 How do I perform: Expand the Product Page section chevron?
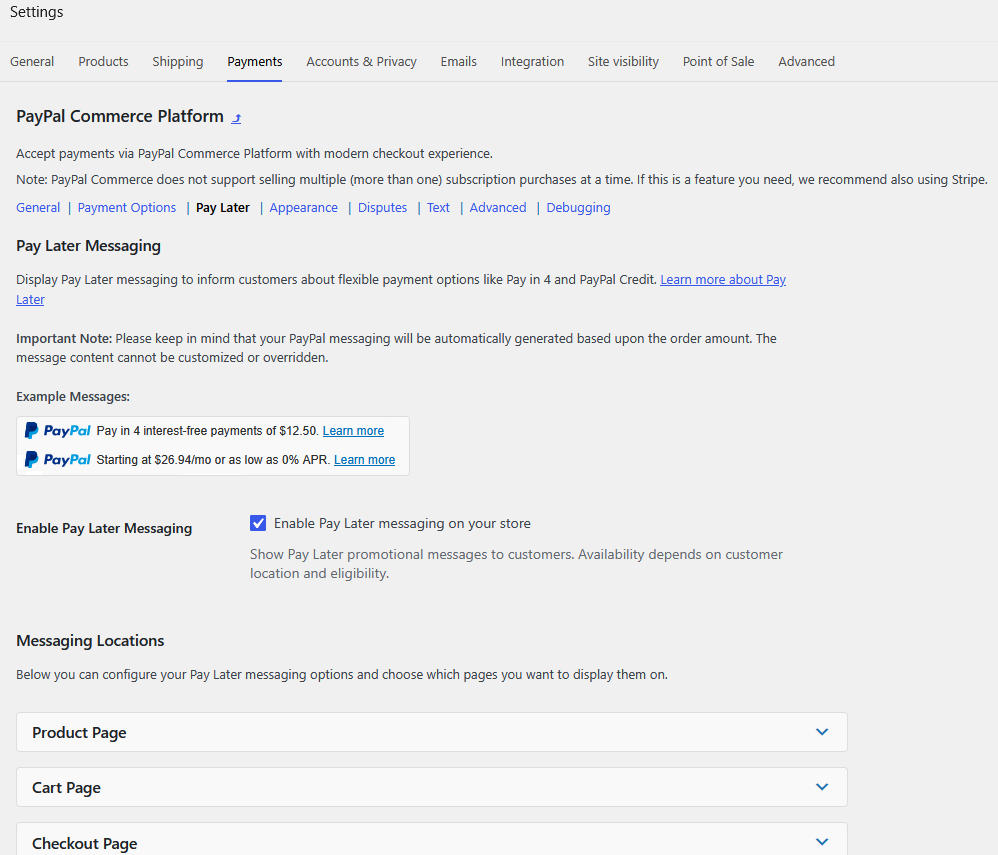click(x=822, y=732)
